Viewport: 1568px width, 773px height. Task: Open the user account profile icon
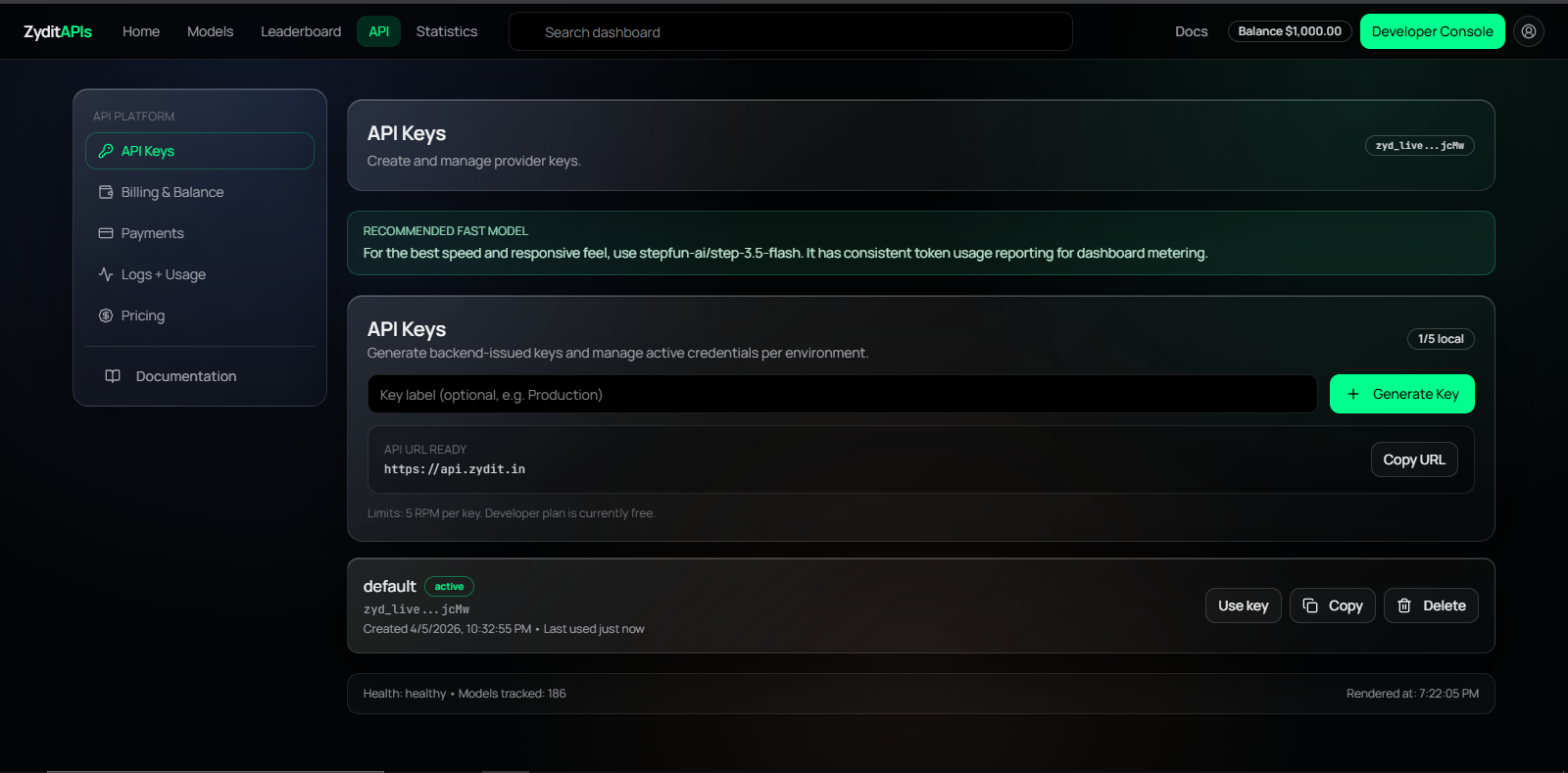1528,31
